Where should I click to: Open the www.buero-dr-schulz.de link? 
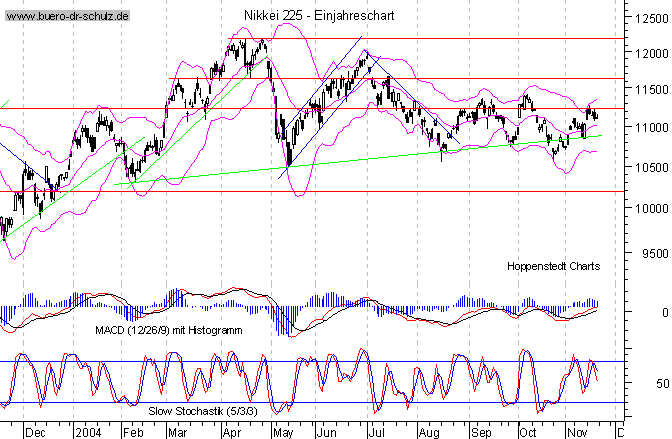tap(66, 18)
